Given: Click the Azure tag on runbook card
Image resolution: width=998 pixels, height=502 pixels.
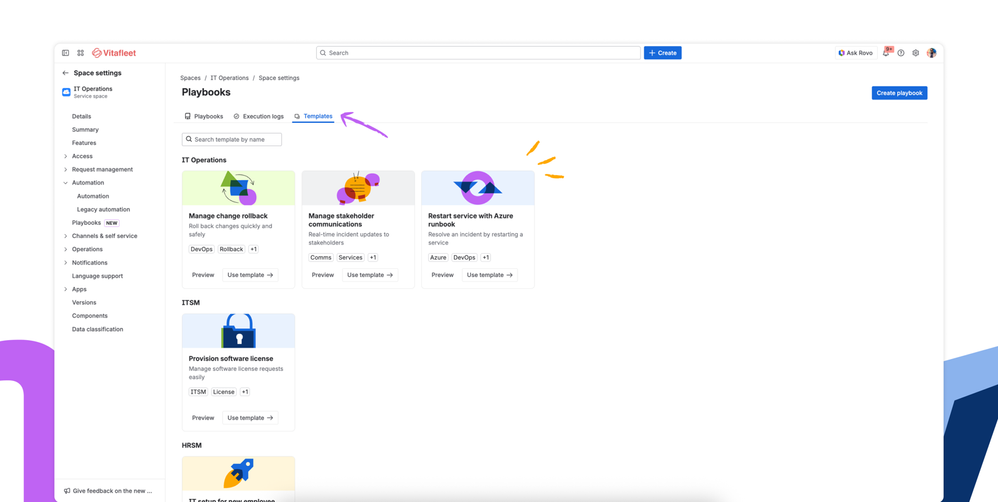Looking at the screenshot, I should [x=438, y=258].
